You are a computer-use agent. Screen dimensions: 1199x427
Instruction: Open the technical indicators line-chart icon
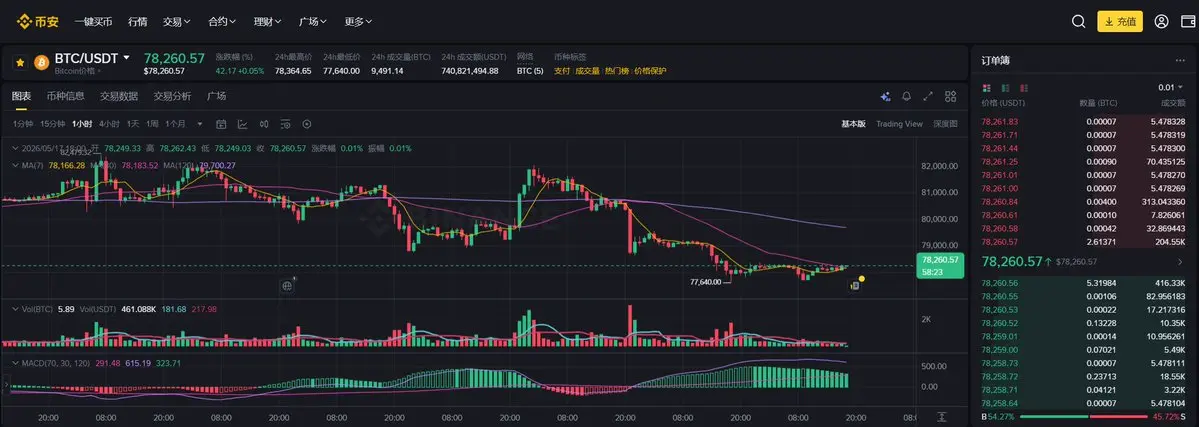(x=242, y=124)
